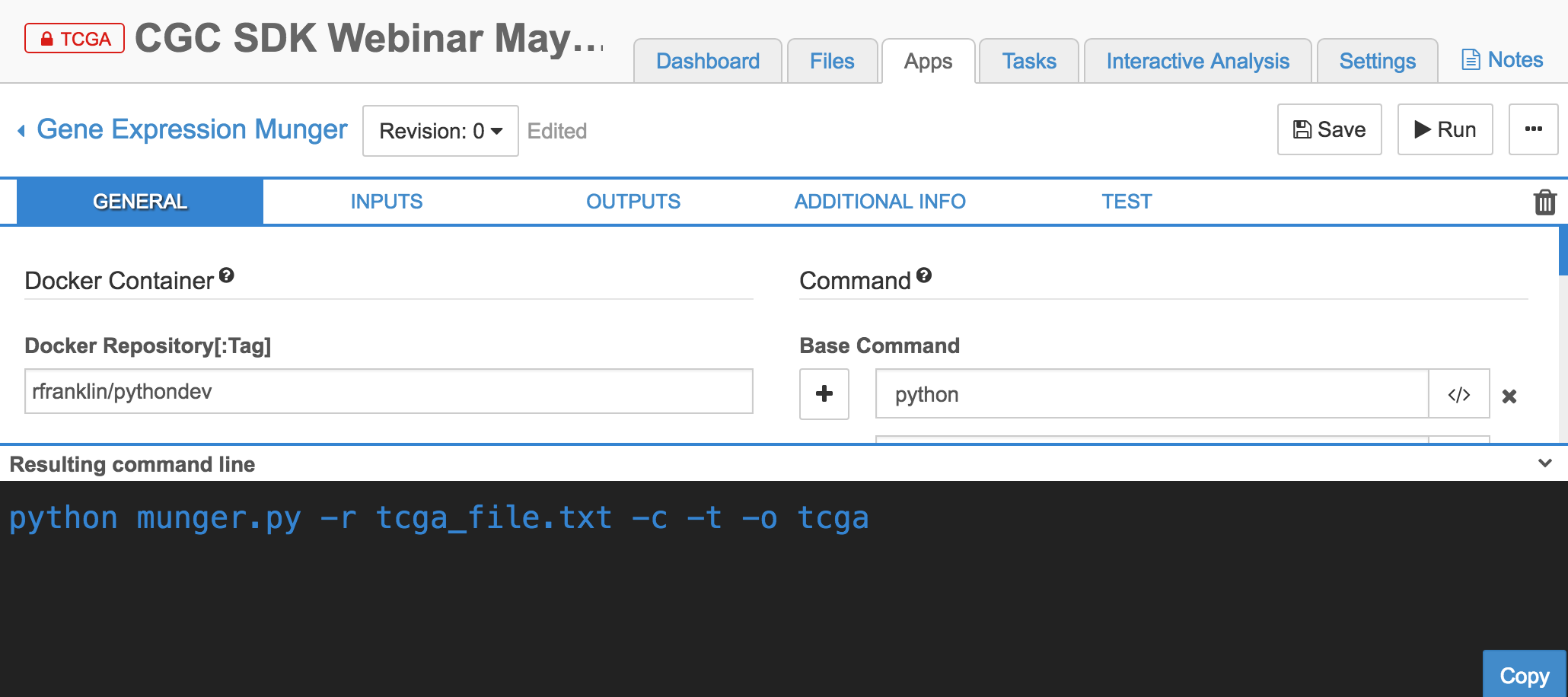Open the more options ellipsis menu
1568x697 pixels.
coord(1534,129)
